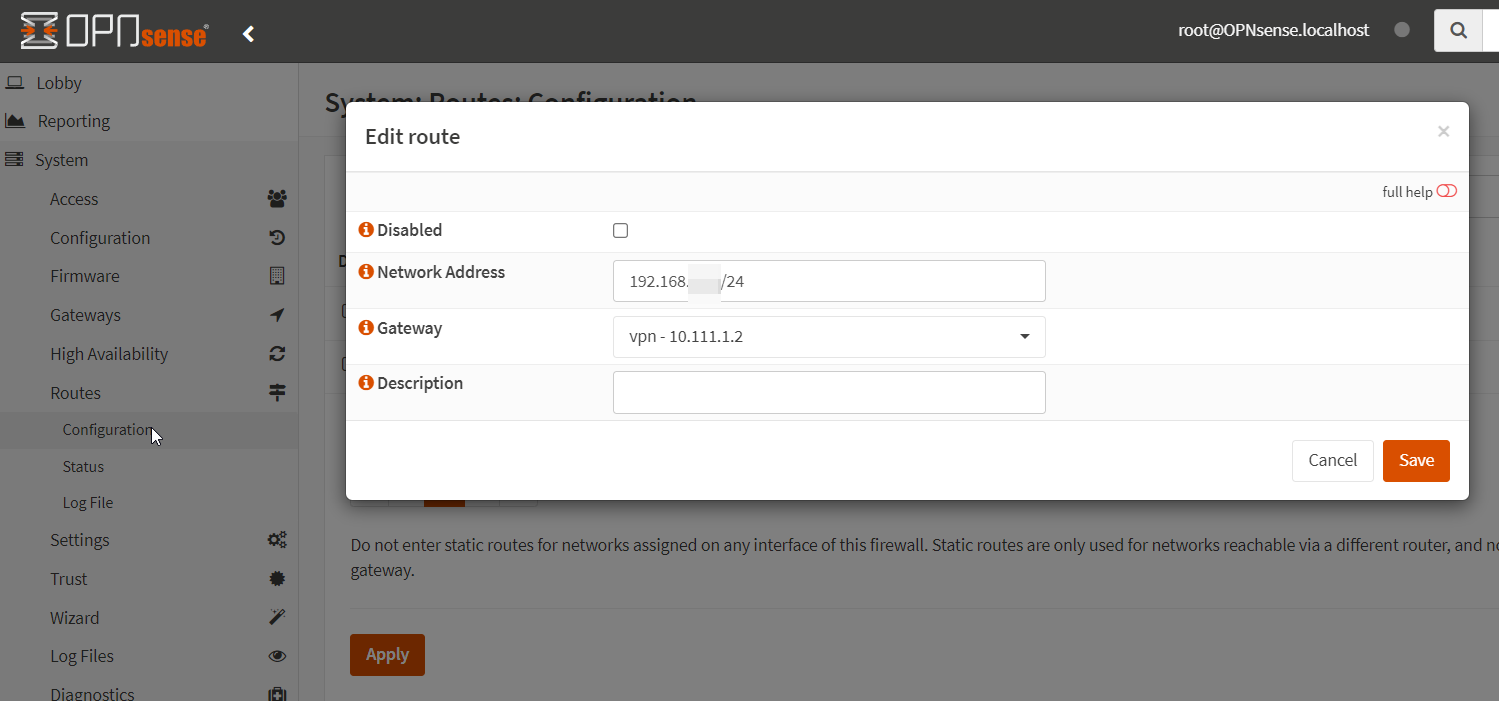Click the info icon next to Gateway

365,327
